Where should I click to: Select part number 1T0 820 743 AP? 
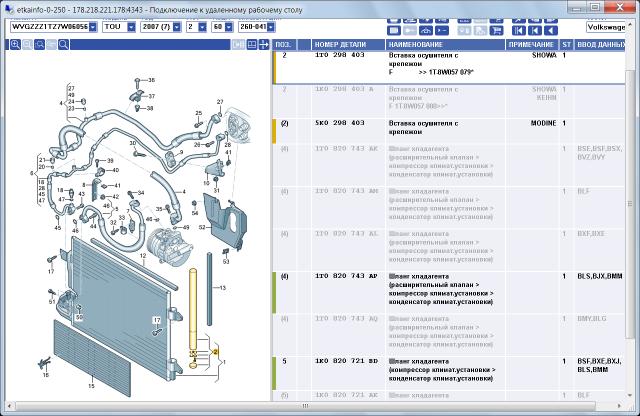pos(346,276)
